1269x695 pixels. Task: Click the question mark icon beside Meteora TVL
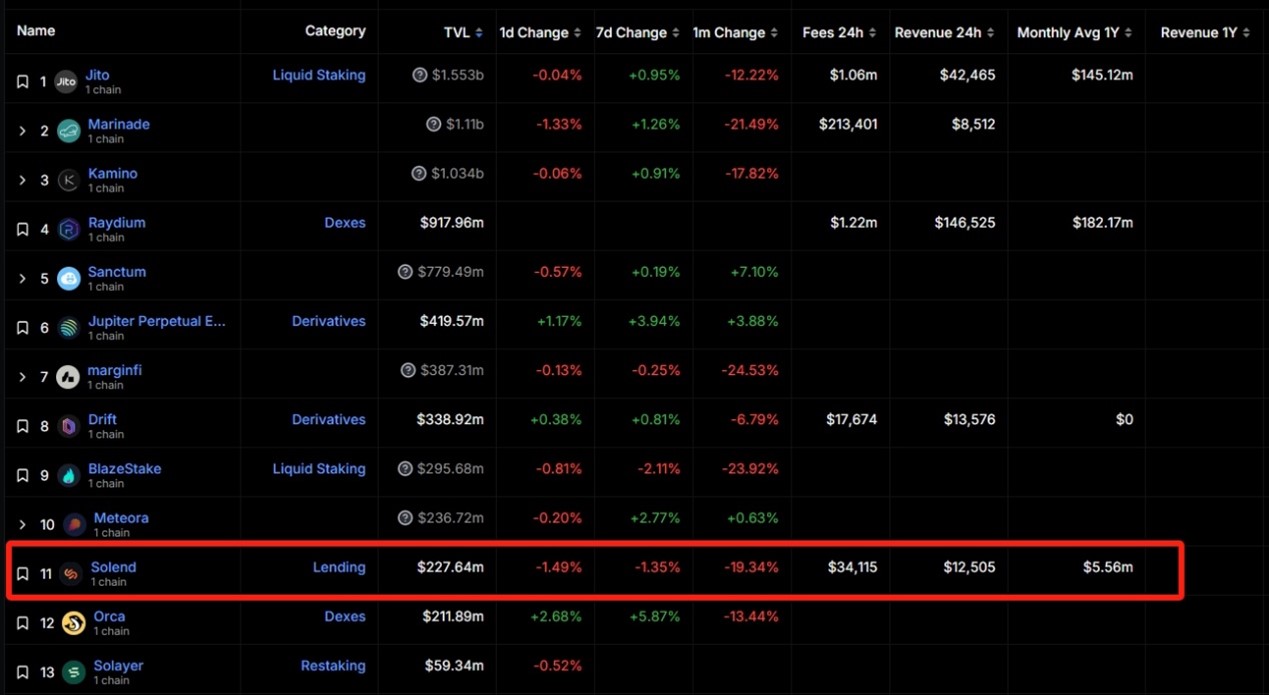pos(405,518)
